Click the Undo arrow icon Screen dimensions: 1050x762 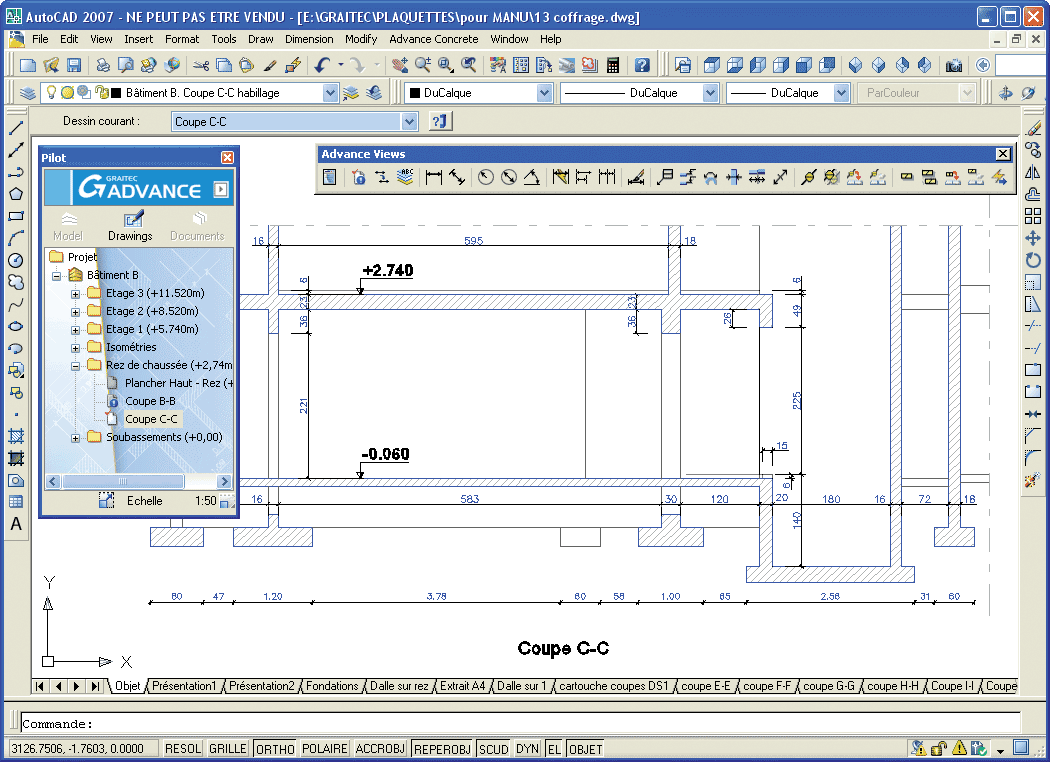(322, 65)
